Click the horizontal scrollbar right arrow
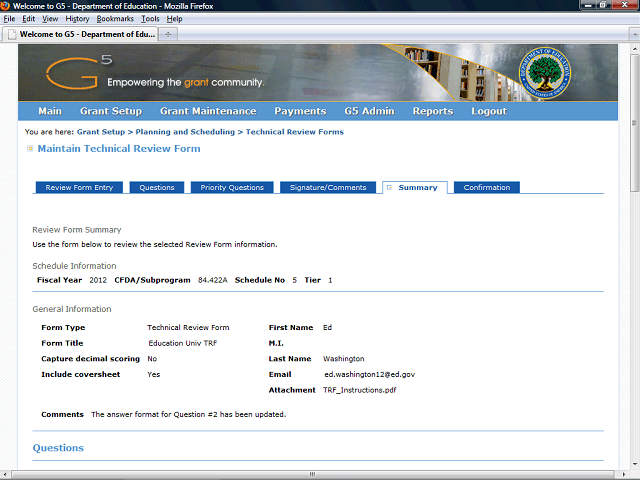The height and width of the screenshot is (480, 640). tap(624, 474)
